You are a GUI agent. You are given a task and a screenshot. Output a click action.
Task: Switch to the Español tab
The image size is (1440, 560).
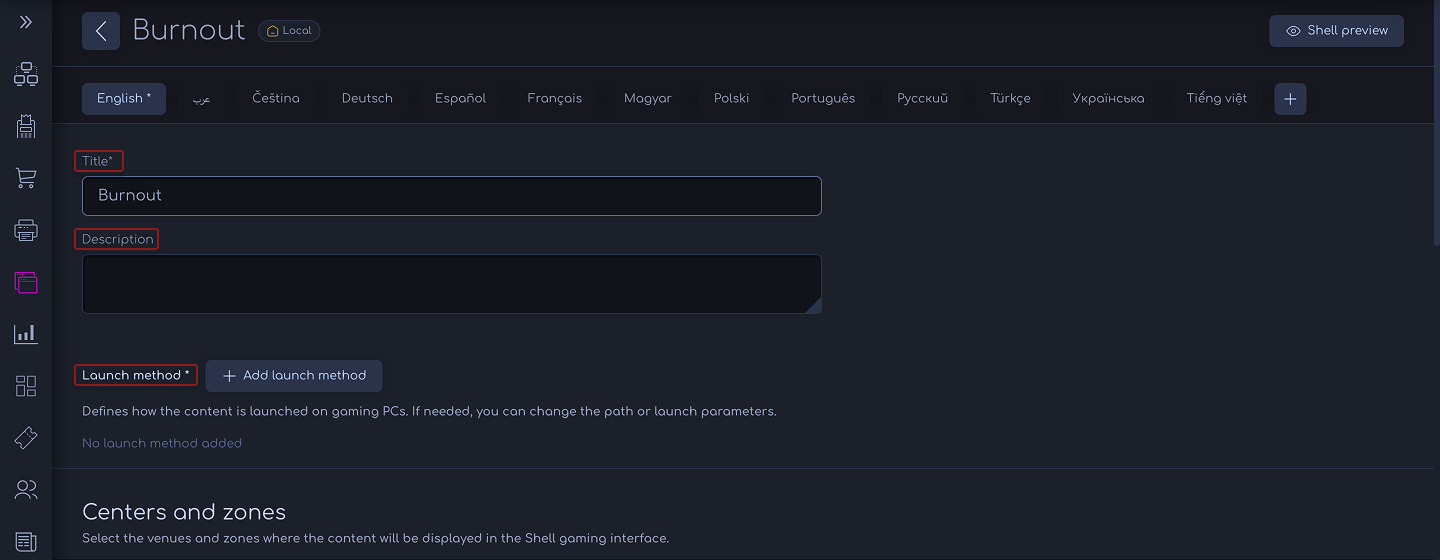pos(460,99)
